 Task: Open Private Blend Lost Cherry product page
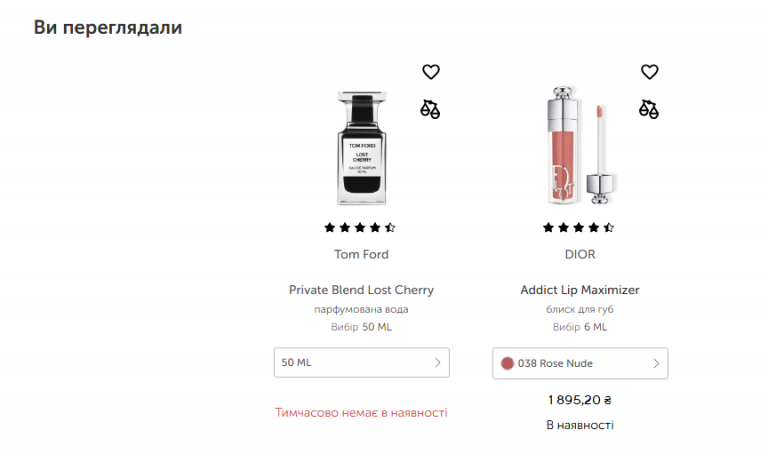(361, 290)
